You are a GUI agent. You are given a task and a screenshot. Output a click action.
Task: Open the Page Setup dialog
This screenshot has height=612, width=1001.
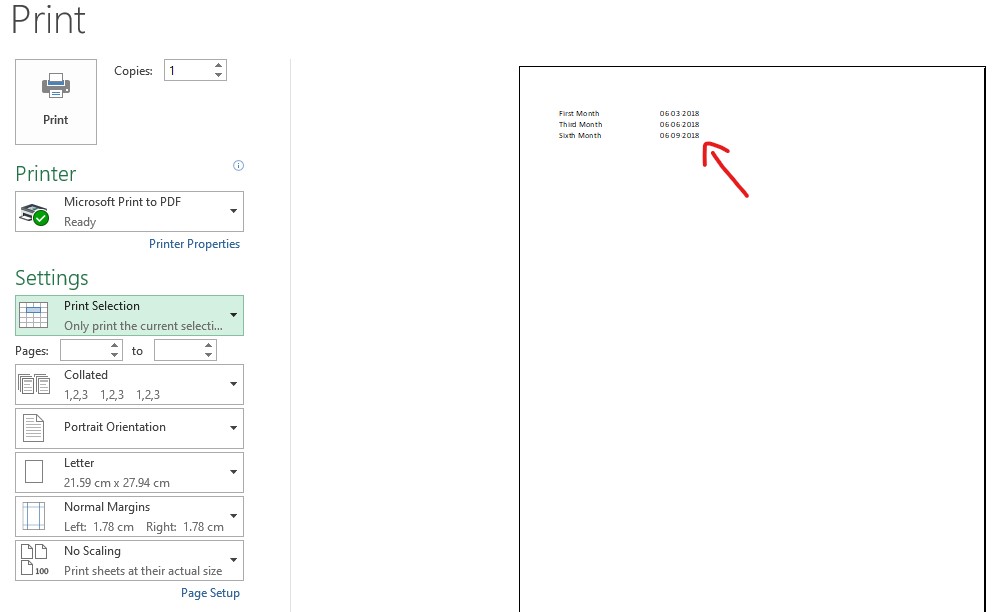pos(210,592)
